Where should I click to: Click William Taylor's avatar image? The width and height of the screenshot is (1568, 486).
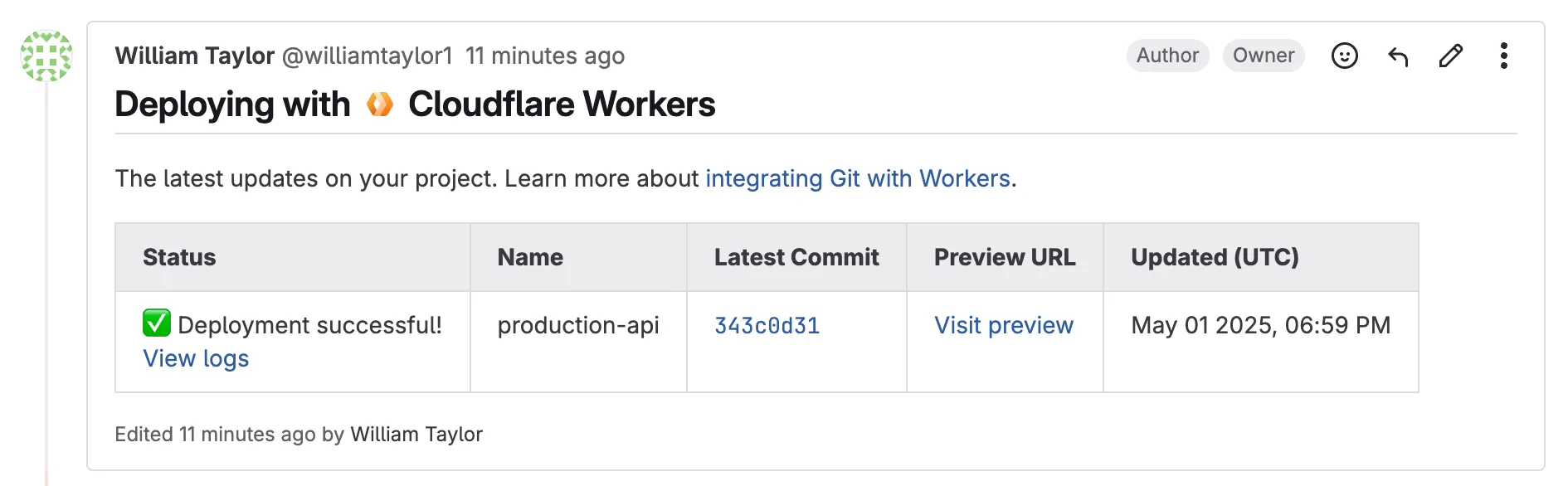(x=46, y=56)
